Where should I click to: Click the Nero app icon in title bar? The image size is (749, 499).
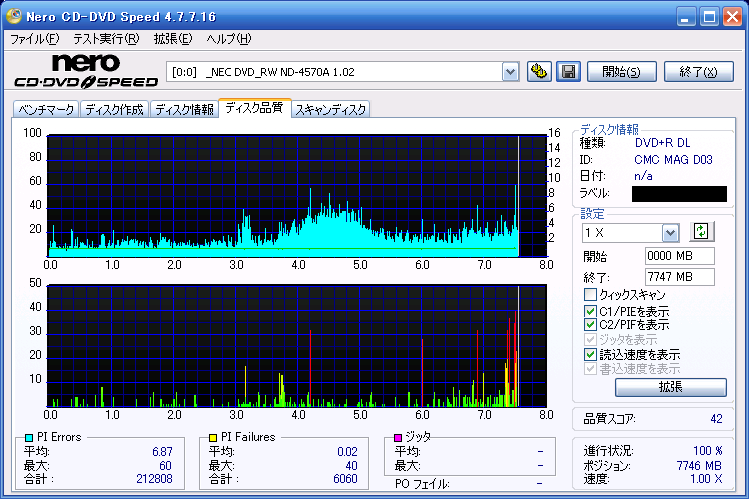[14, 16]
